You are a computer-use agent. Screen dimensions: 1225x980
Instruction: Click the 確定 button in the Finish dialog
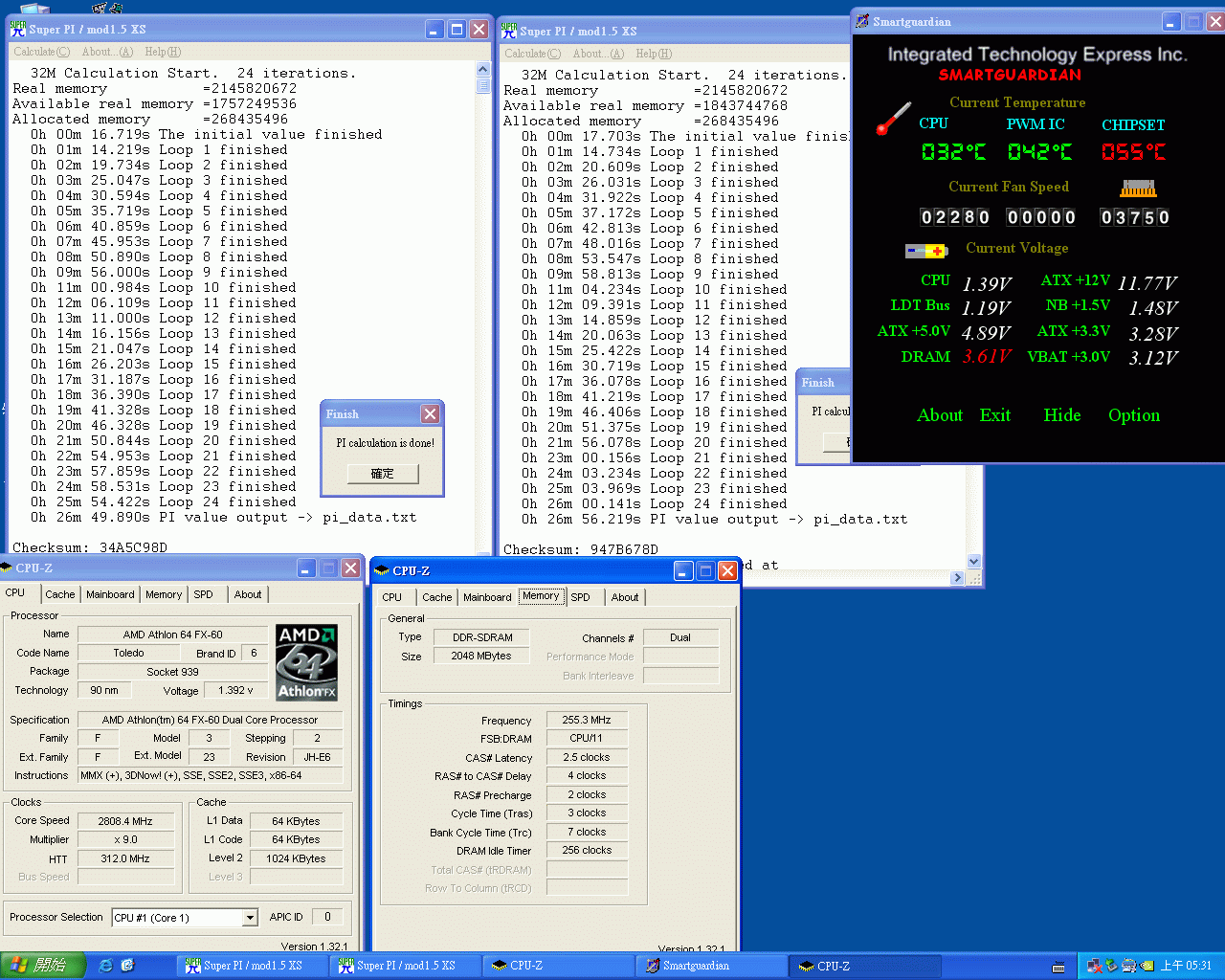pyautogui.click(x=383, y=473)
